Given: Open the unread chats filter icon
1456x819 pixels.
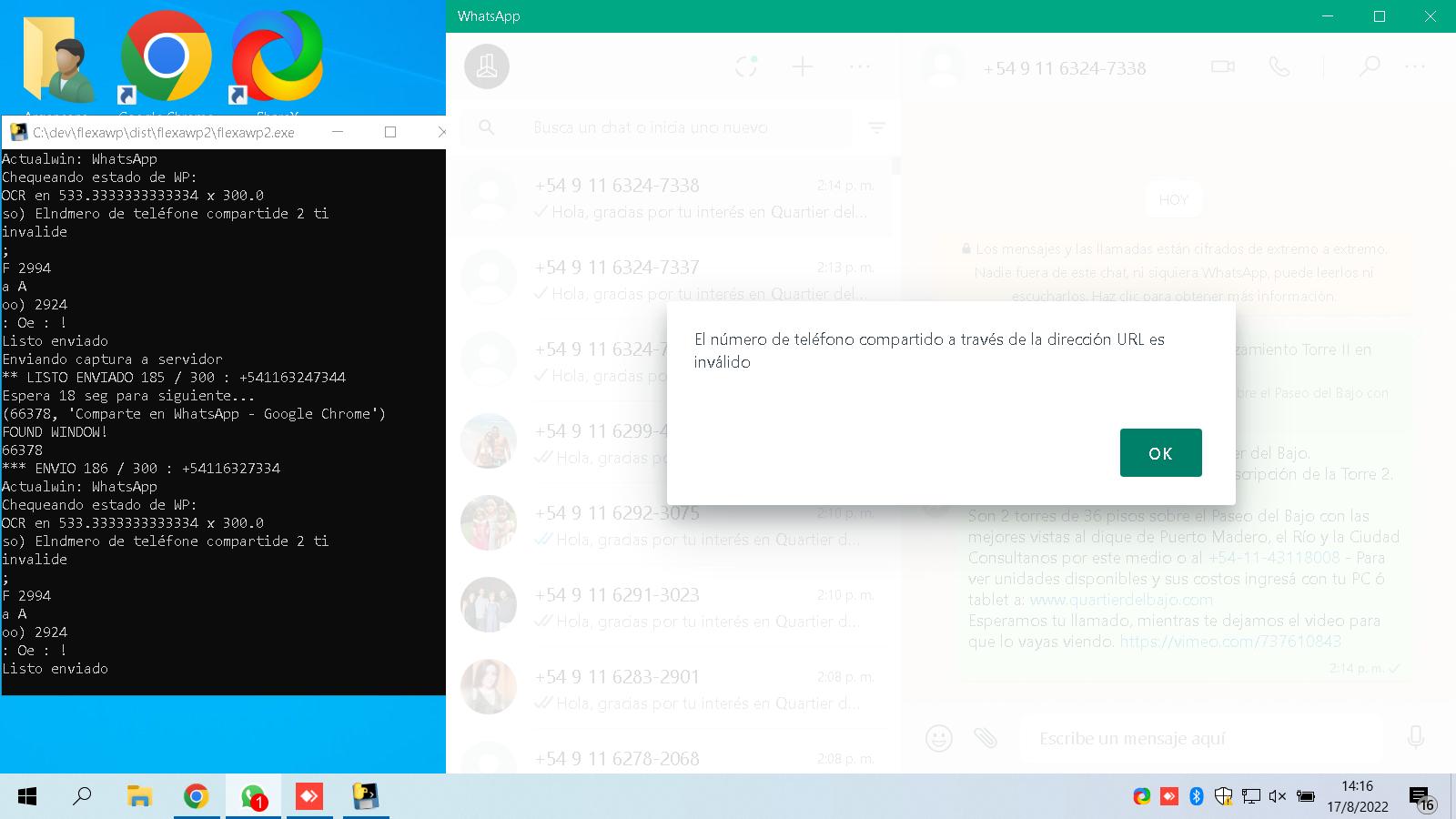Looking at the screenshot, I should tap(877, 128).
